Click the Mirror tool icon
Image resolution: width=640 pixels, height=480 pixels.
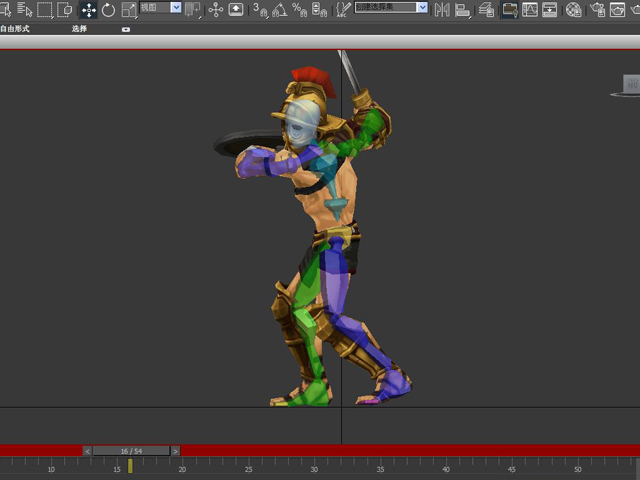pos(442,10)
